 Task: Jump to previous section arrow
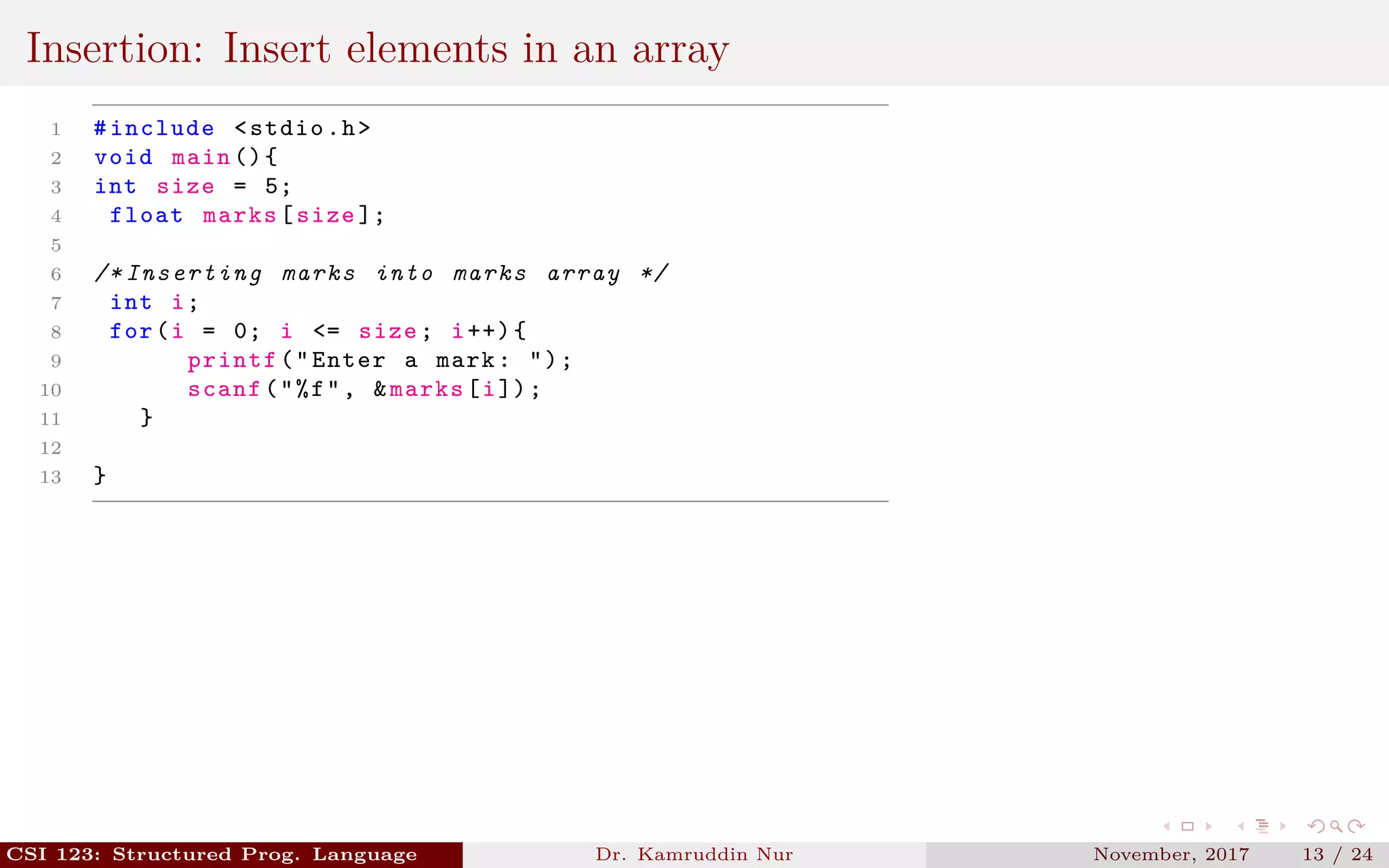1240,826
